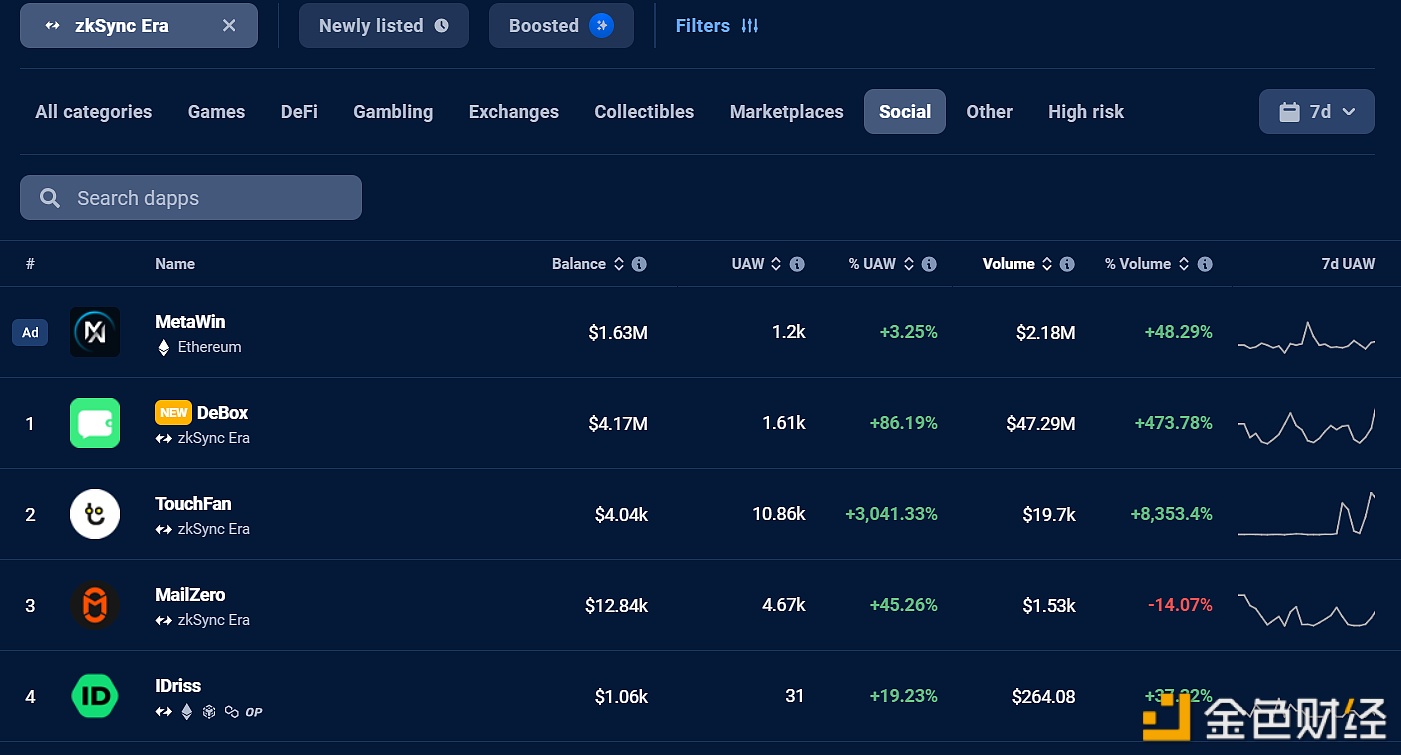Click the Ad badge on MetaWin row
This screenshot has height=755, width=1401.
[x=30, y=333]
